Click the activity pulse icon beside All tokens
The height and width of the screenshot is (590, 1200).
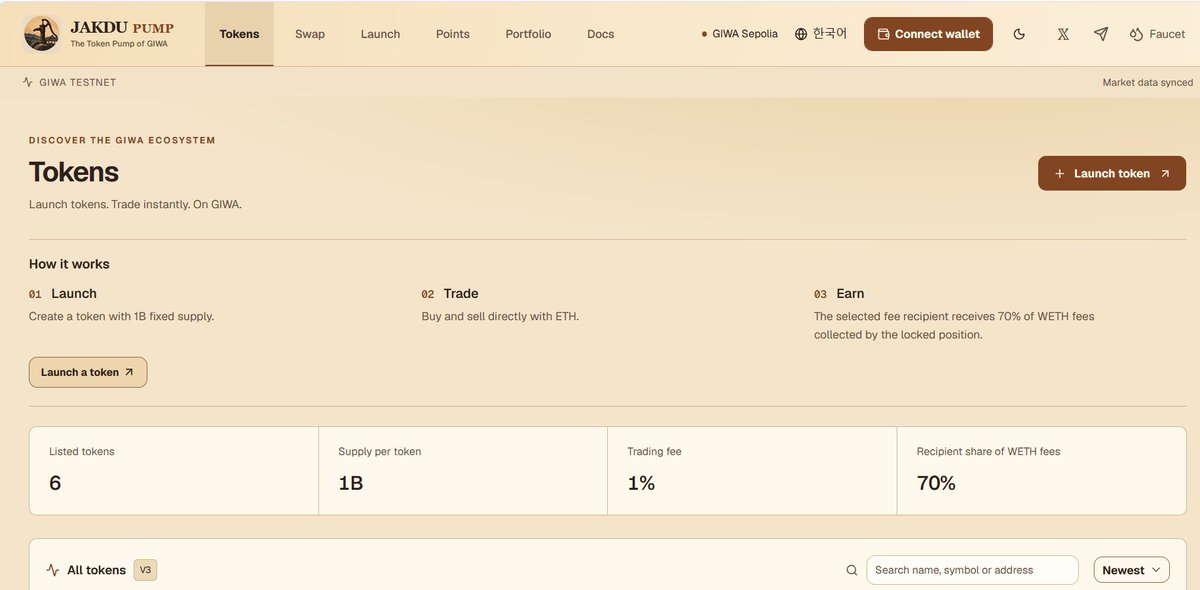pos(53,570)
